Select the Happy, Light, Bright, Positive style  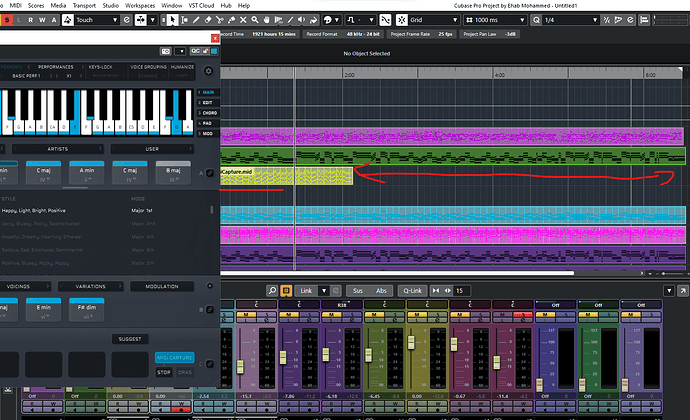pyautogui.click(x=34, y=210)
